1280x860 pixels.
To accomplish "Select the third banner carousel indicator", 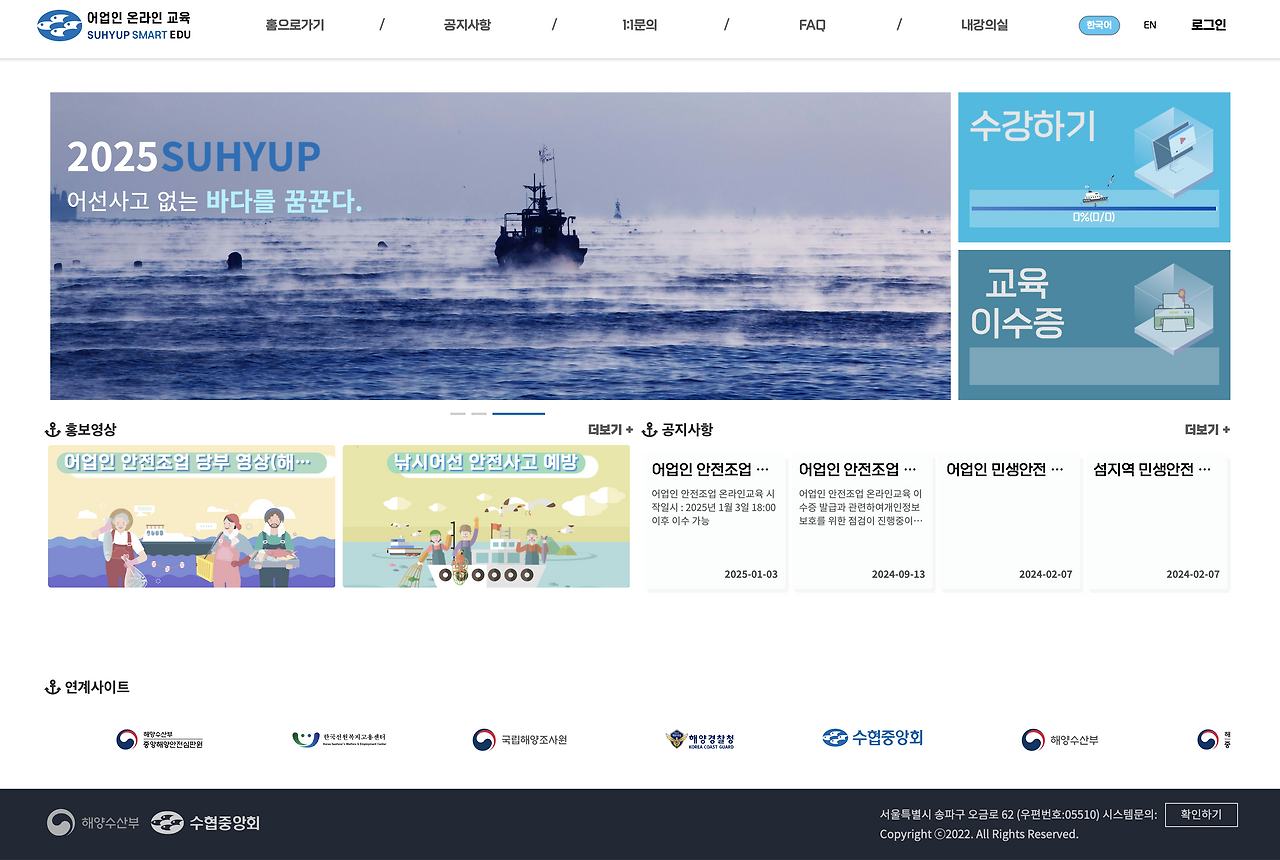I will 519,412.
